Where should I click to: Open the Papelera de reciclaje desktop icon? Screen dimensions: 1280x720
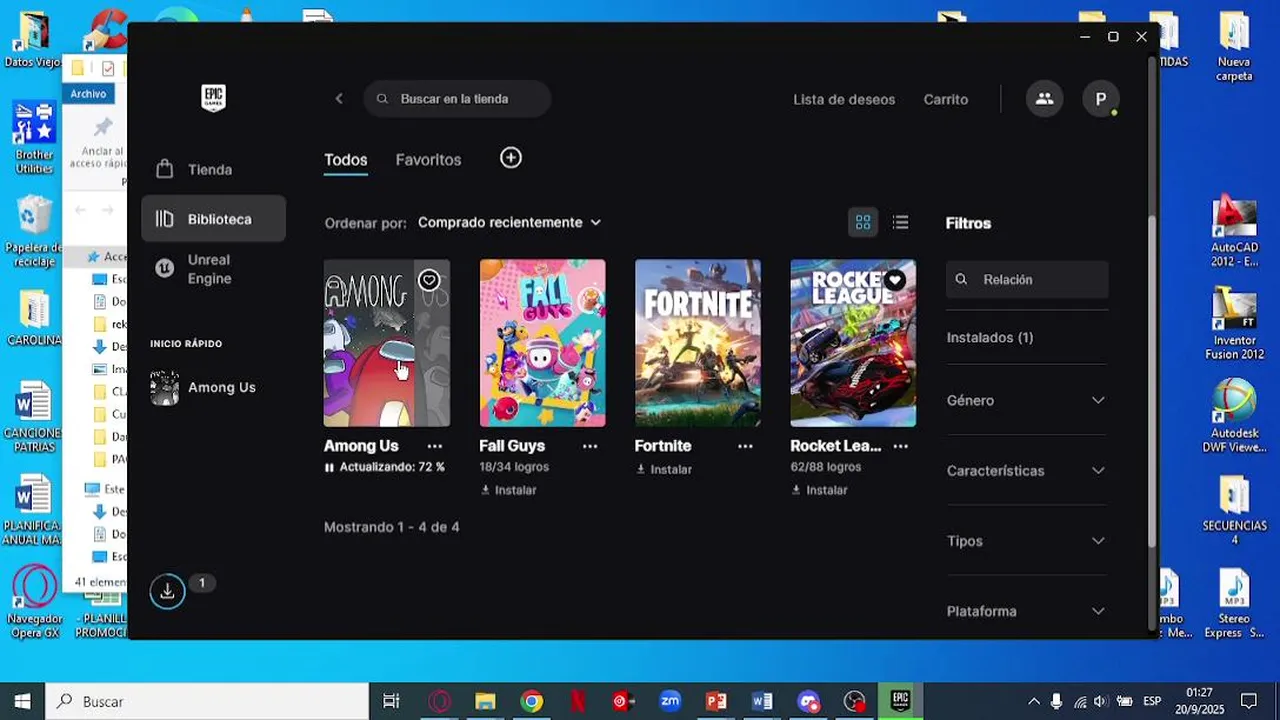point(34,232)
